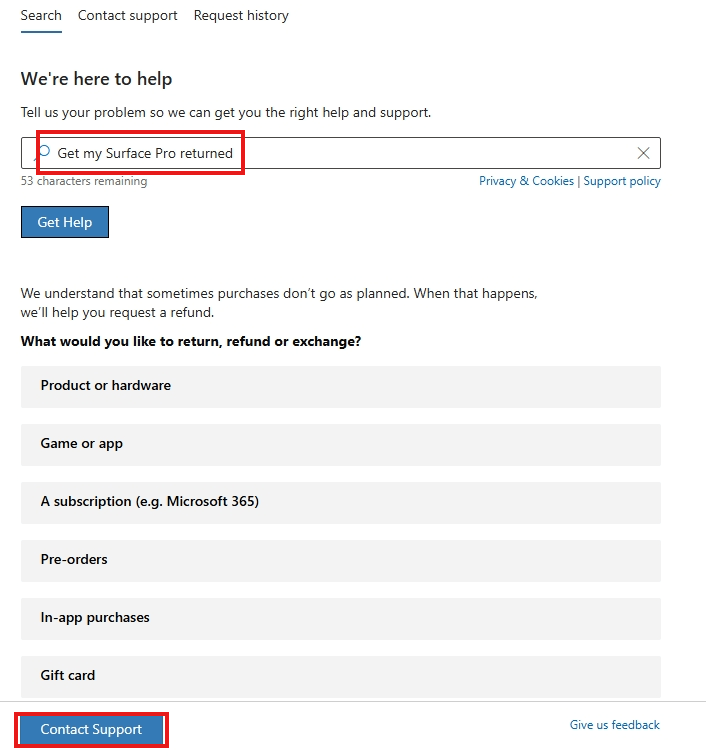Click the Give us feedback link
The width and height of the screenshot is (706, 756).
click(614, 725)
